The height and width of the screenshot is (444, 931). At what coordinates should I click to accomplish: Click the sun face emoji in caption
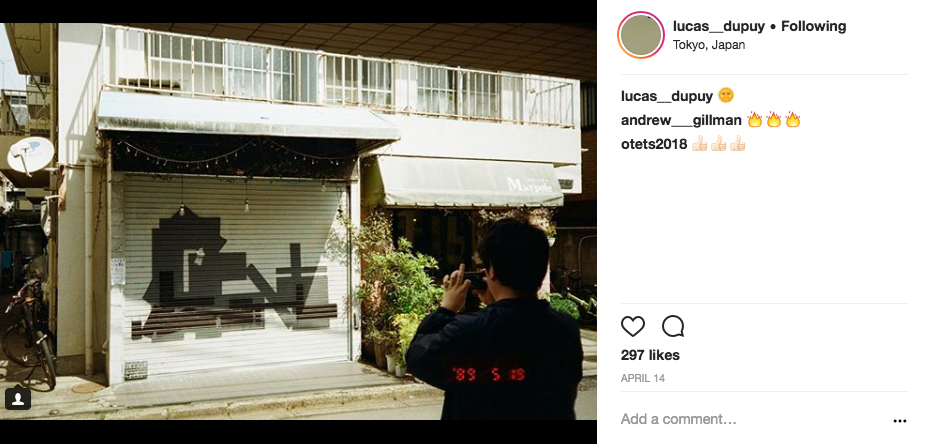[x=726, y=95]
